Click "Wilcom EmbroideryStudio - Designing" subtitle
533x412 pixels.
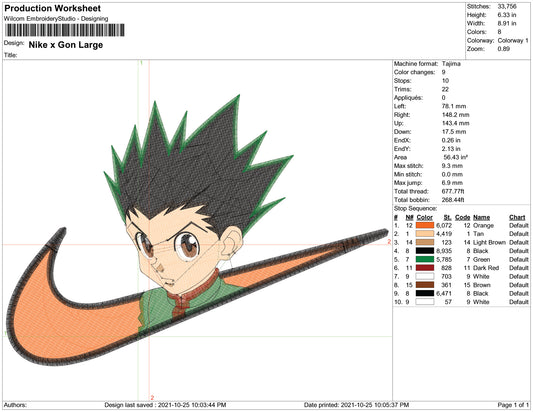pos(56,19)
